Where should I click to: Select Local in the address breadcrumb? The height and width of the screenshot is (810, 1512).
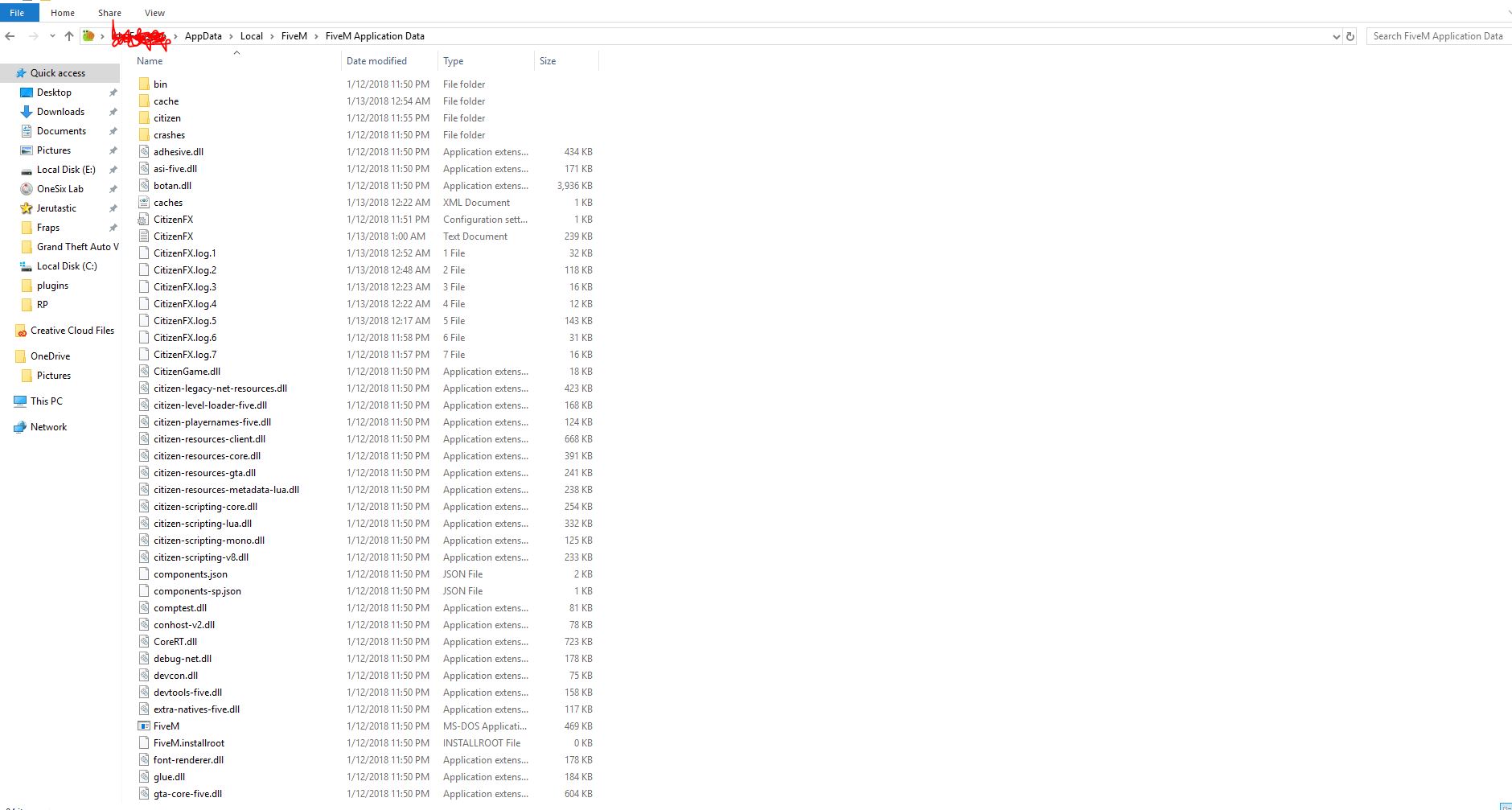[251, 36]
